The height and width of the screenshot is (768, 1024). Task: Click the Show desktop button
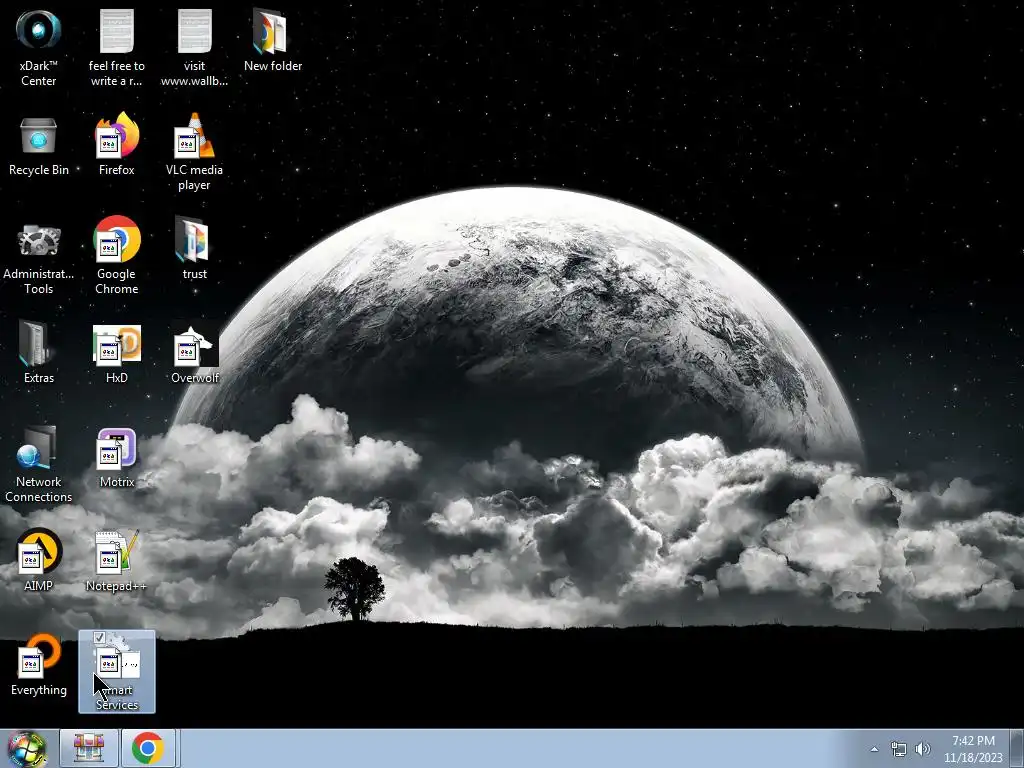point(1017,748)
